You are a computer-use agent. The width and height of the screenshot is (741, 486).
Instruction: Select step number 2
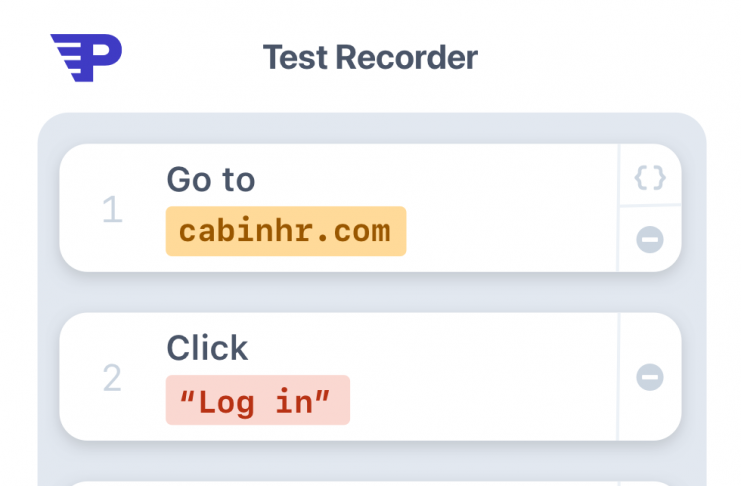click(112, 378)
